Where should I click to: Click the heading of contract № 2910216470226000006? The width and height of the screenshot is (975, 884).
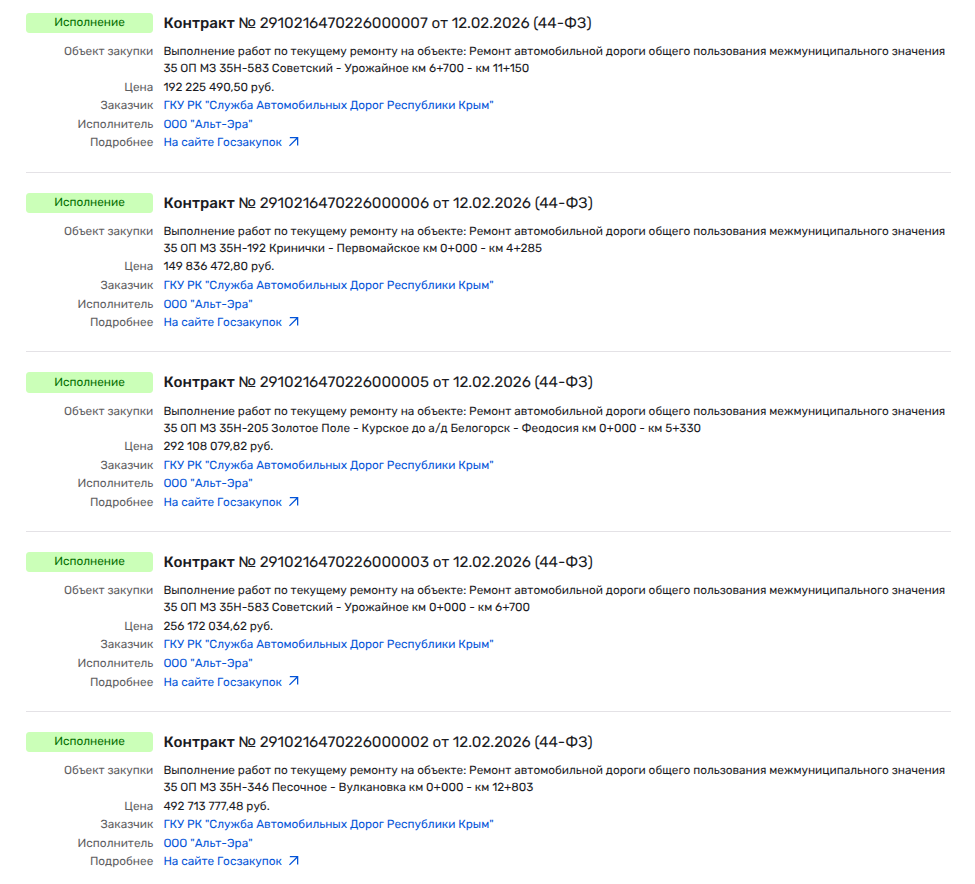point(378,203)
